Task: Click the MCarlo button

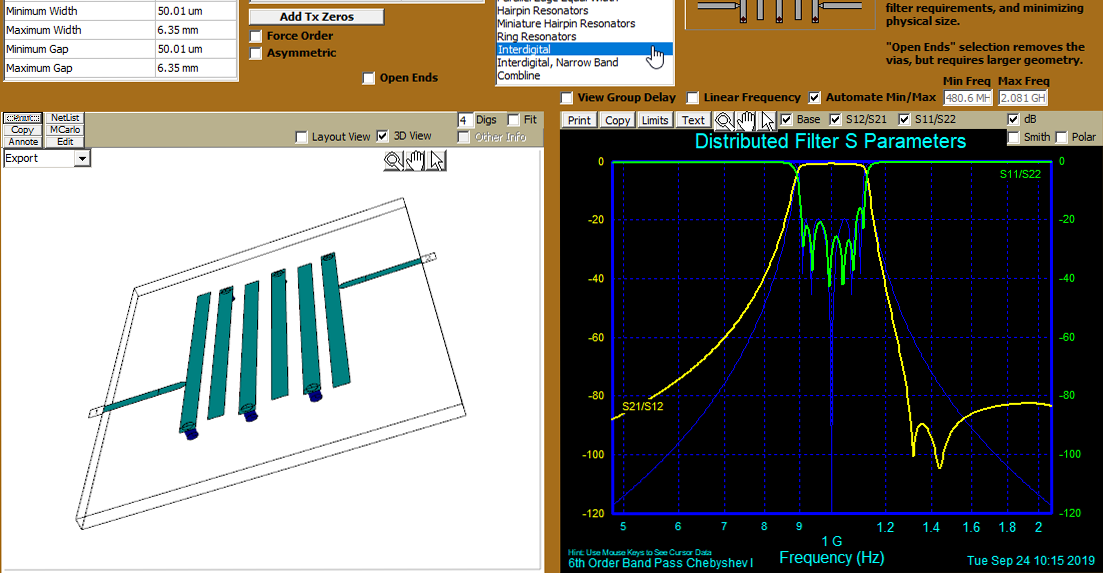Action: (x=66, y=130)
